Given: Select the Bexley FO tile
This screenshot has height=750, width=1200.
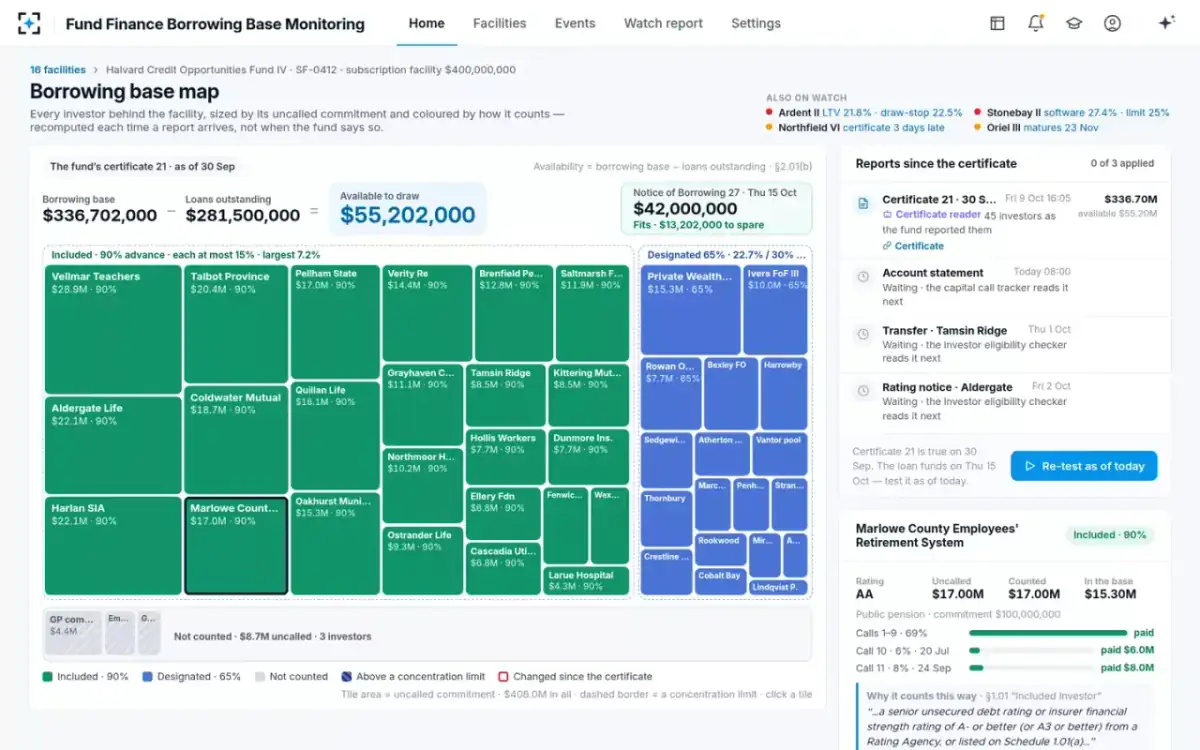Looking at the screenshot, I should click(730, 393).
